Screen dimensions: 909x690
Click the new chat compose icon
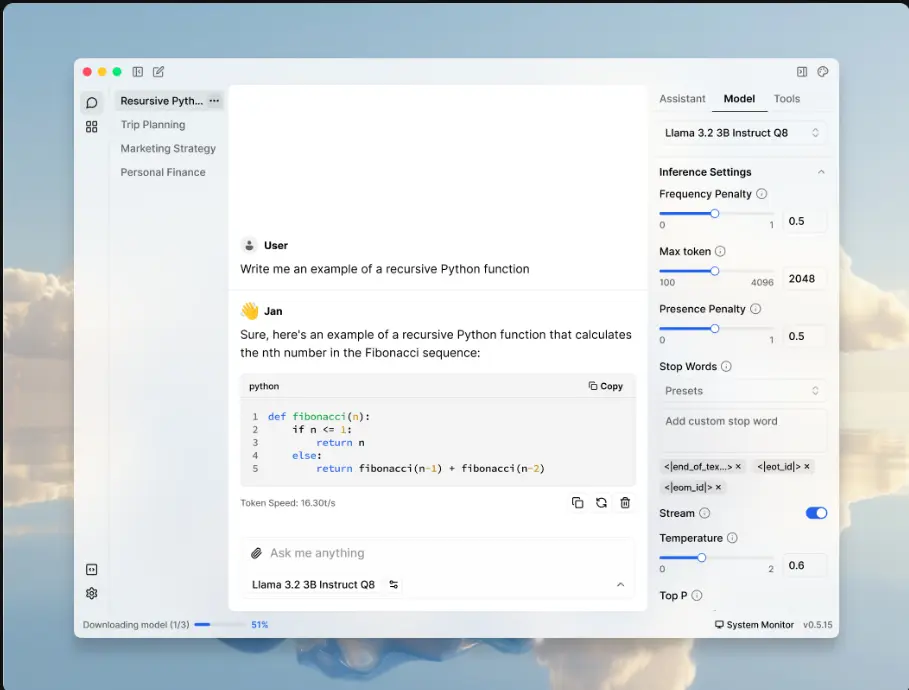(158, 72)
